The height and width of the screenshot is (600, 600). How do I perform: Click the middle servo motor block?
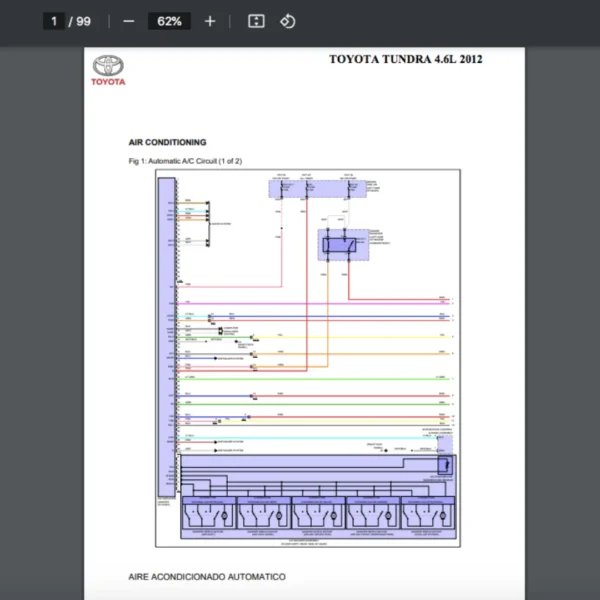(x=319, y=514)
